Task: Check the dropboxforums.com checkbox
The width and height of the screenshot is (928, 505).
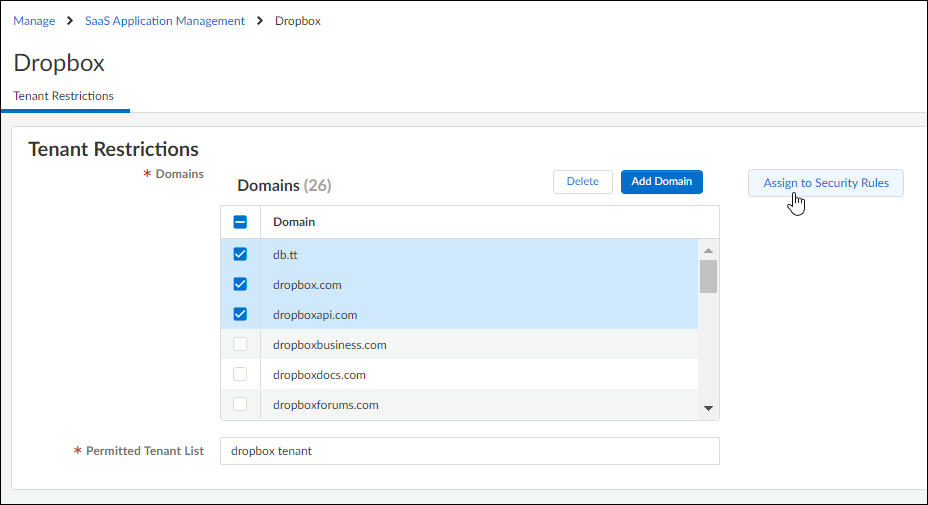Action: pos(240,404)
